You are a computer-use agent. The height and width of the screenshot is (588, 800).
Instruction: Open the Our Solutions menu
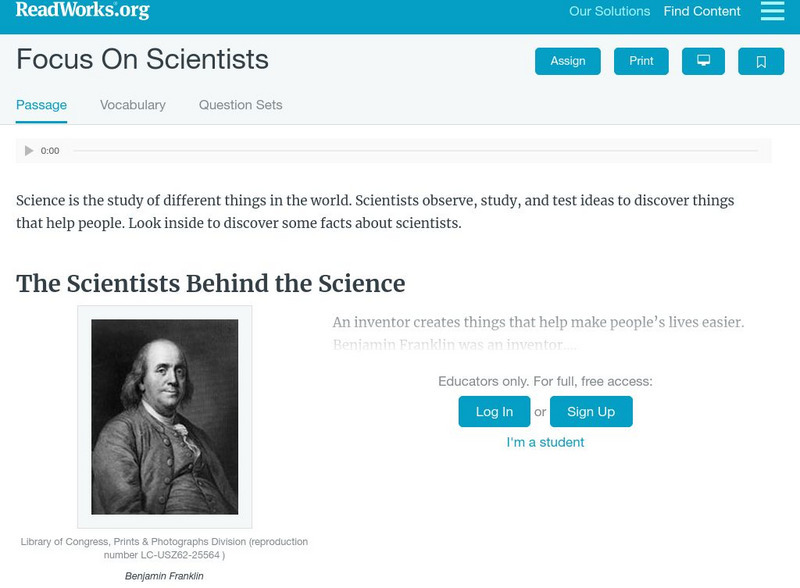pos(609,12)
